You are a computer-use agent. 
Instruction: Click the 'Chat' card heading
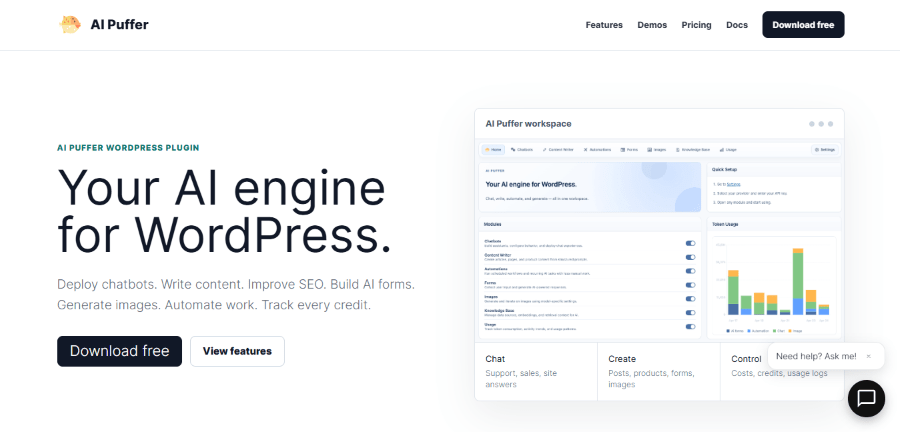tap(495, 359)
